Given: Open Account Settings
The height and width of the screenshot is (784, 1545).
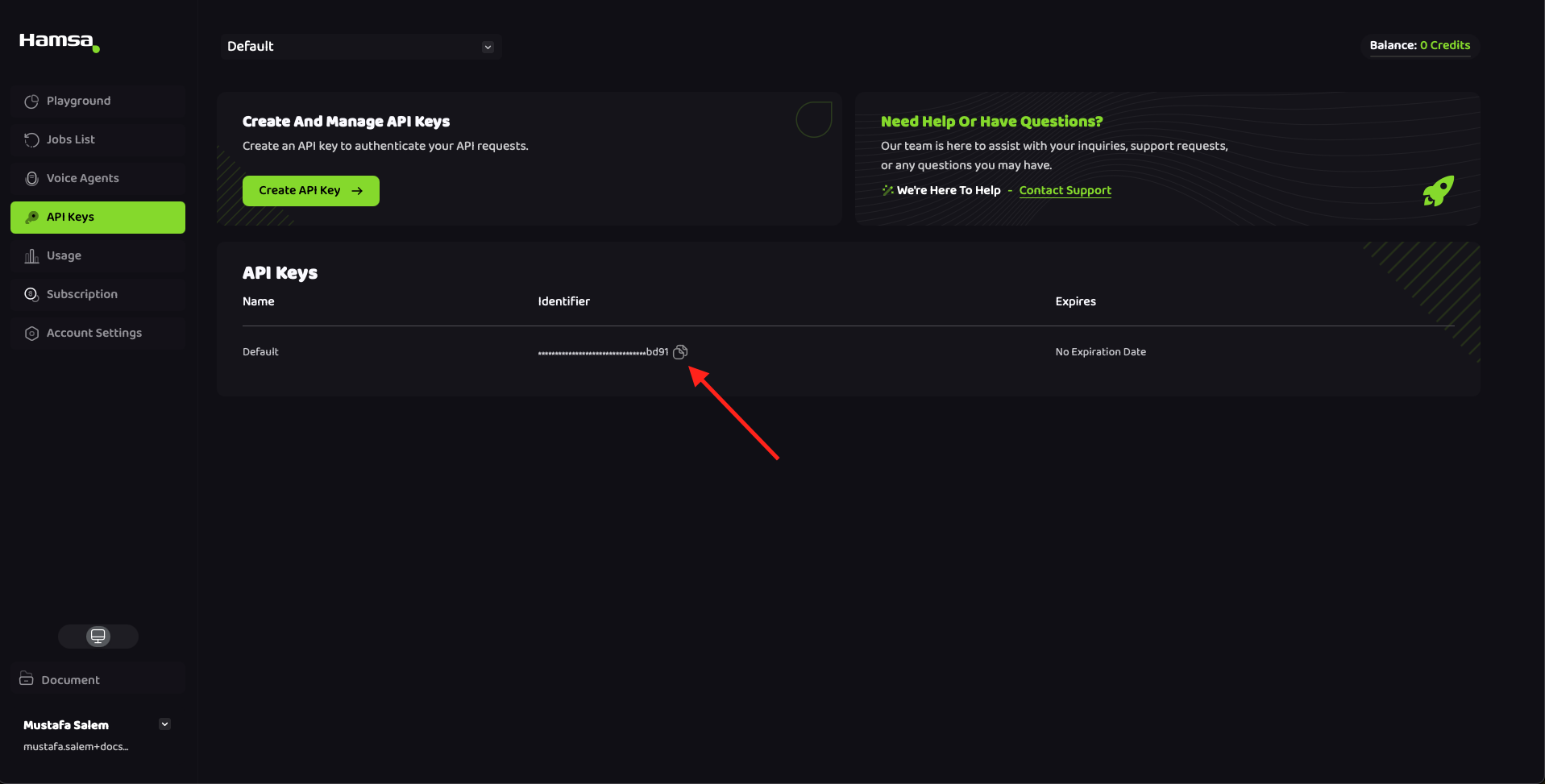Looking at the screenshot, I should pos(98,334).
